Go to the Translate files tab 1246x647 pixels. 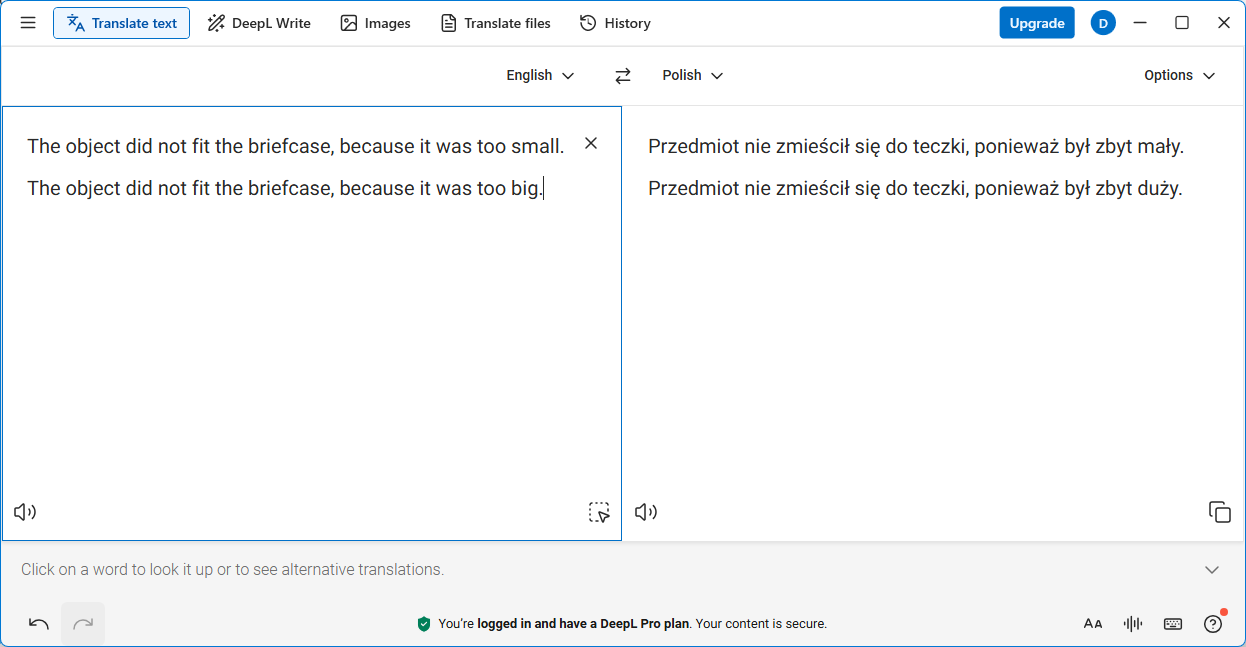pyautogui.click(x=496, y=23)
